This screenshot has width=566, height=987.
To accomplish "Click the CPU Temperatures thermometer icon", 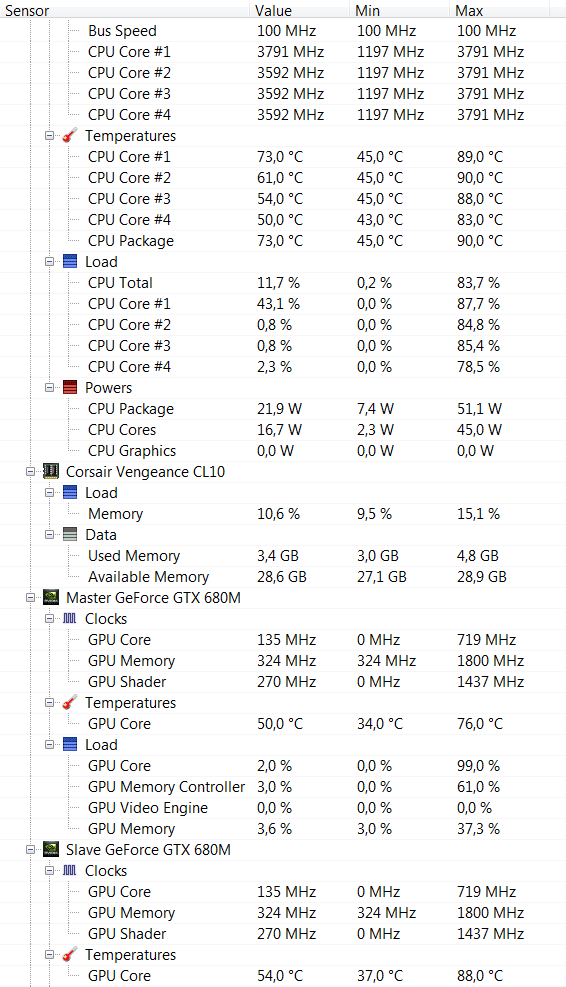I will pos(70,136).
